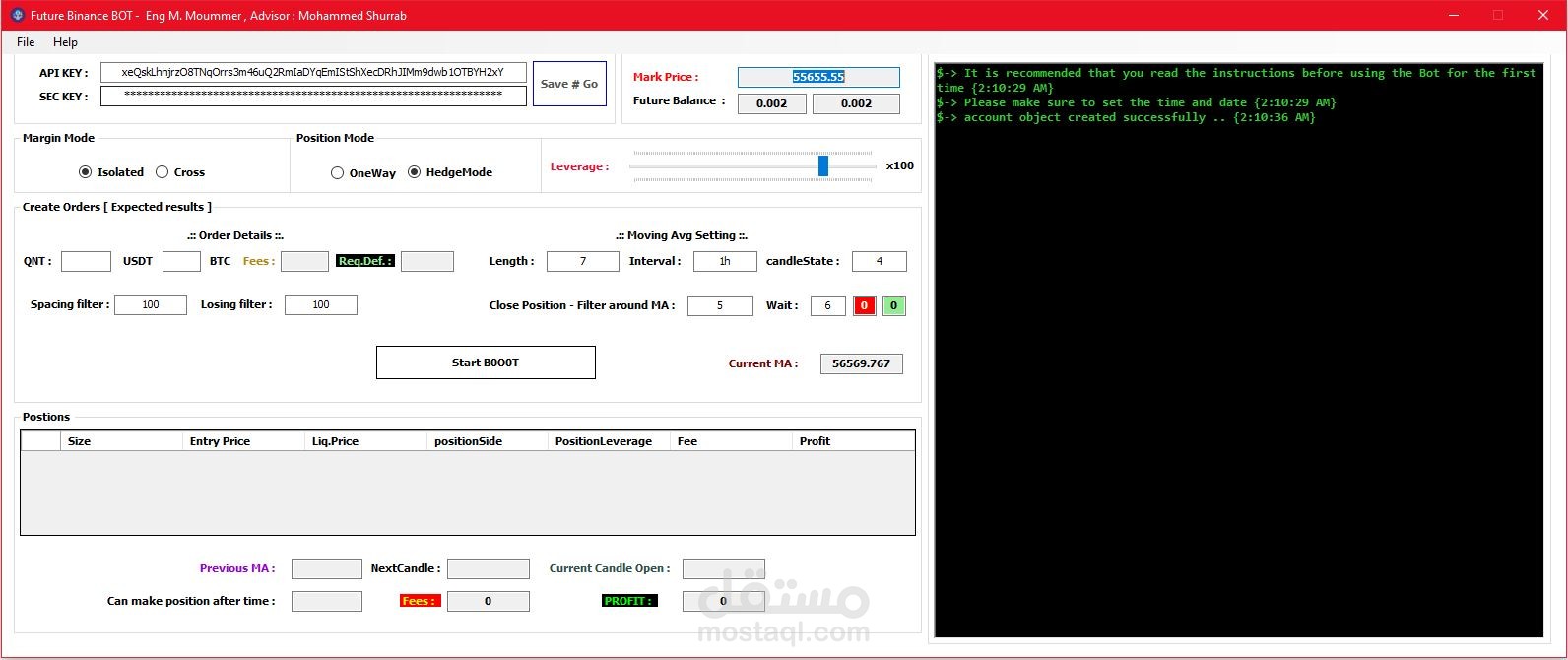Click the Current MA value 56569.767
Viewport: 1568px width, 660px height.
tap(861, 363)
